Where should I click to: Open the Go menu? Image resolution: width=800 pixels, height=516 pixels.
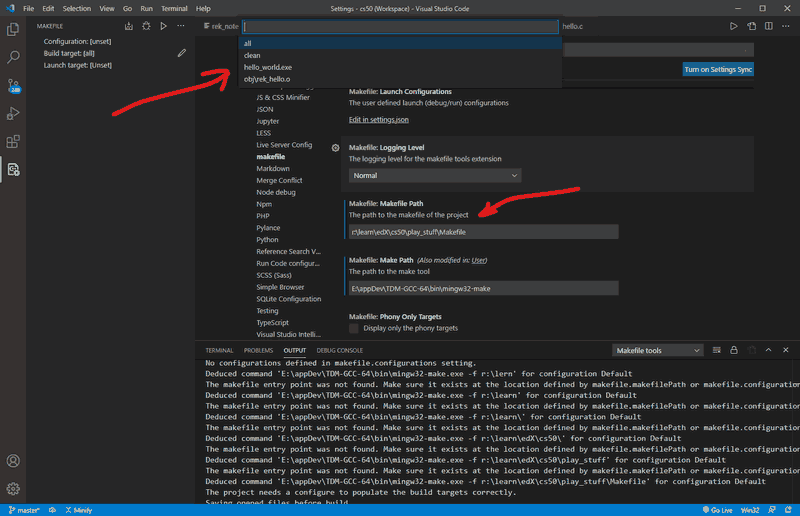point(128,9)
